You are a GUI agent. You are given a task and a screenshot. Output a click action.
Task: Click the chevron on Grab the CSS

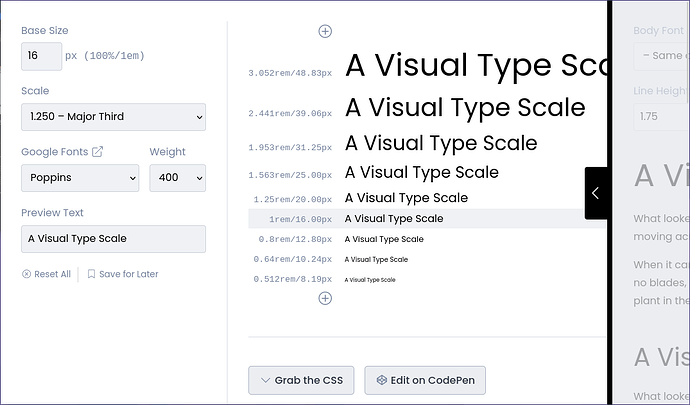coord(265,380)
